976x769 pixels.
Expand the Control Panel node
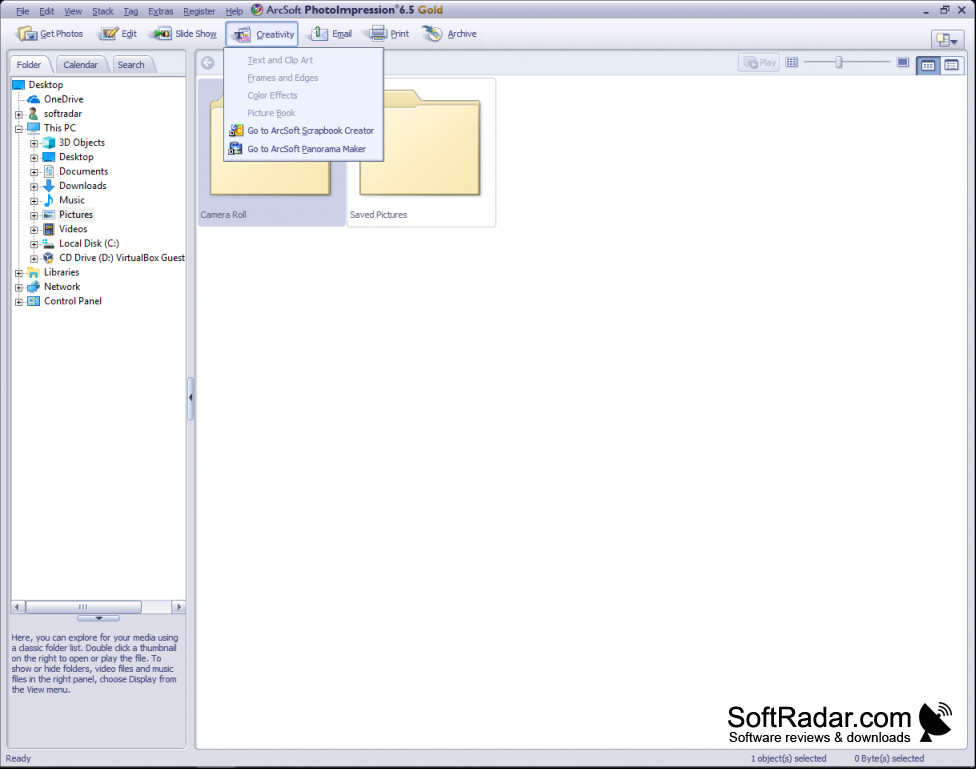click(x=19, y=302)
